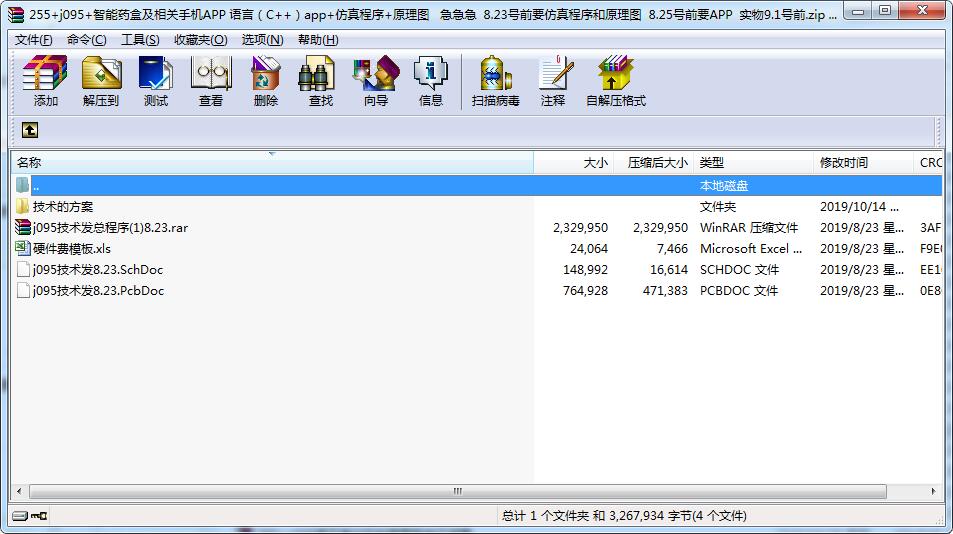Go up one folder level arrow
This screenshot has width=953, height=534.
[x=30, y=130]
